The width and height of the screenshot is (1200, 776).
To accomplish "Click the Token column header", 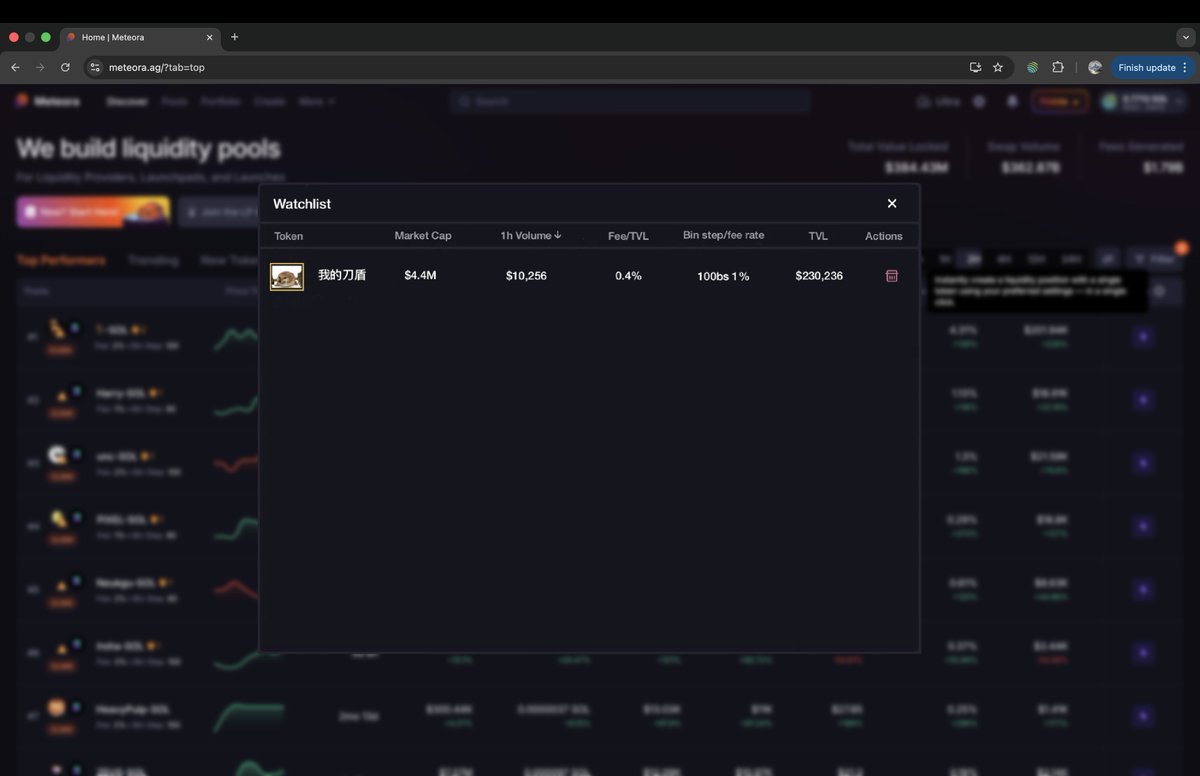I will [288, 236].
